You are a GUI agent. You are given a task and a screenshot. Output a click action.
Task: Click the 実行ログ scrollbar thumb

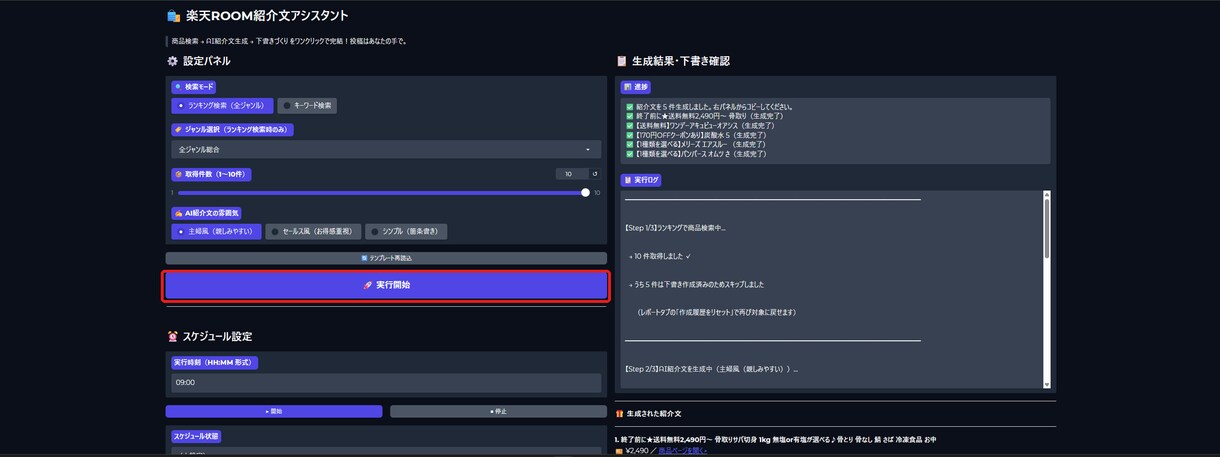[1047, 228]
